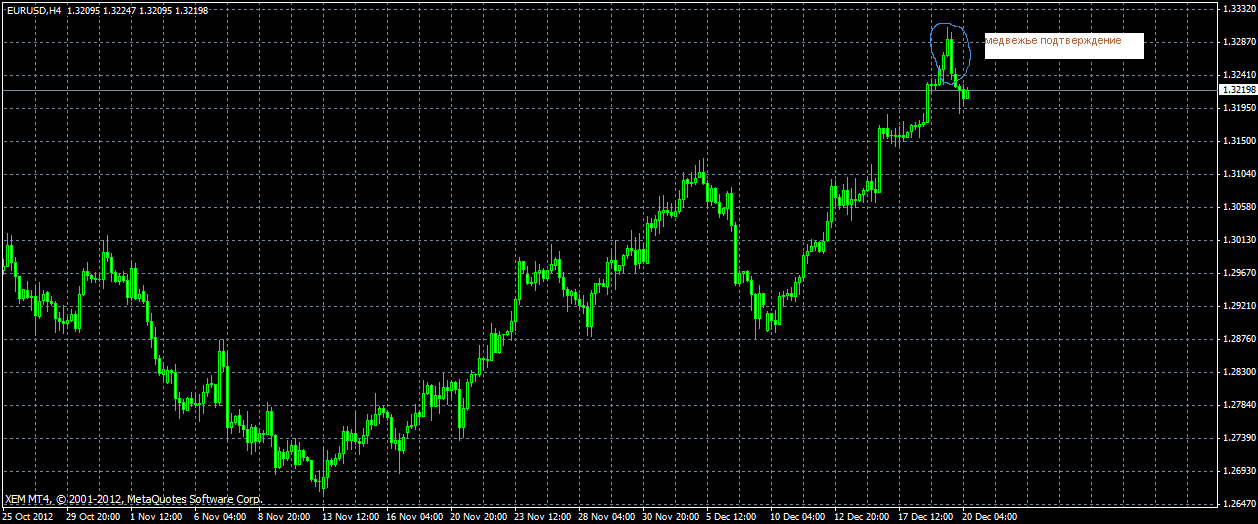Click the '13 Nov 12:00' time axis label
Image resolution: width=1258 pixels, height=524 pixels.
(350, 517)
